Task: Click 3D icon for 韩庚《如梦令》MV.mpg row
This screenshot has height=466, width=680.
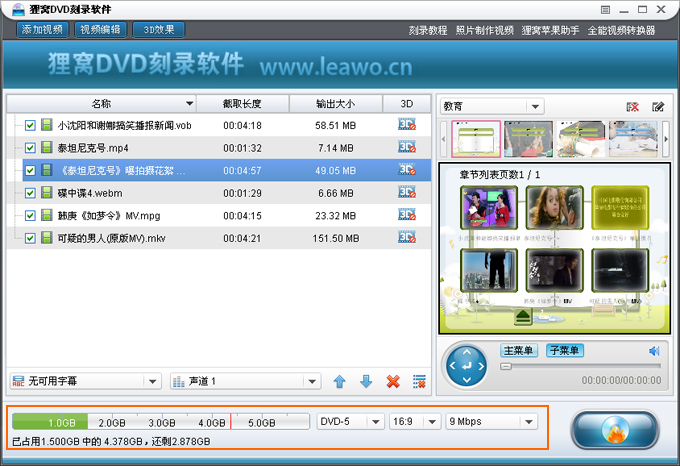Action: click(407, 215)
